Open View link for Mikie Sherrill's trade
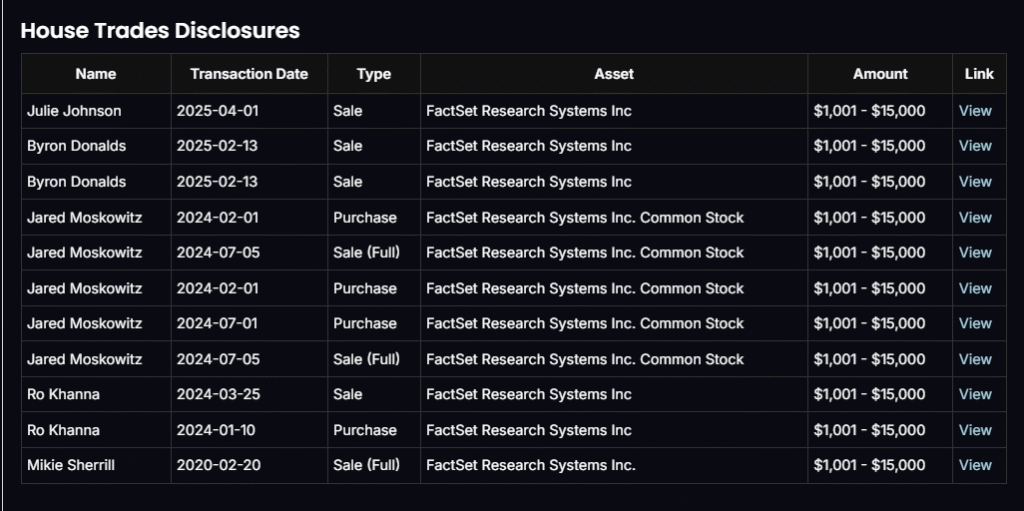The image size is (1024, 511). tap(975, 465)
